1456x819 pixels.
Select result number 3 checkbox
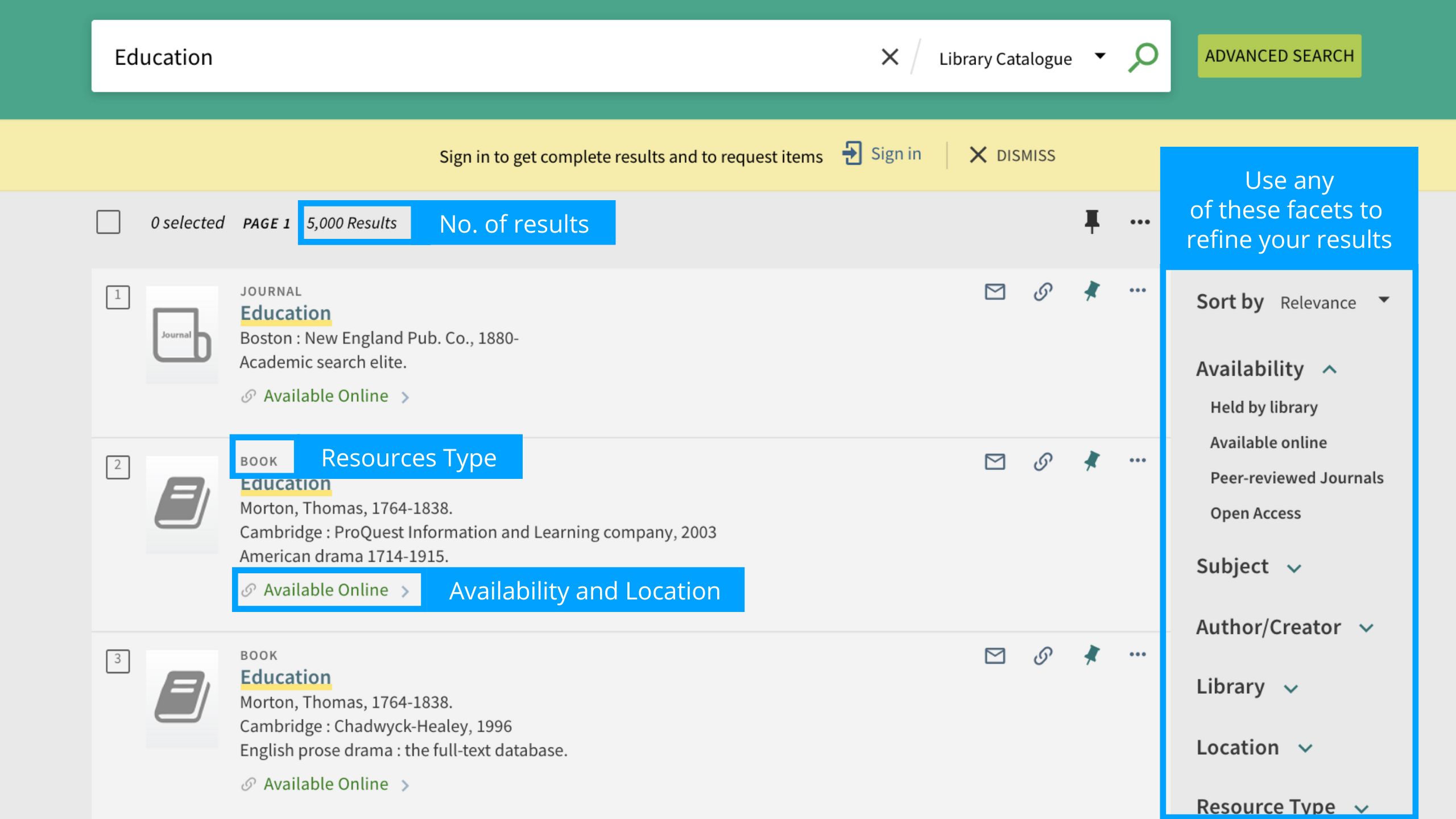point(118,661)
